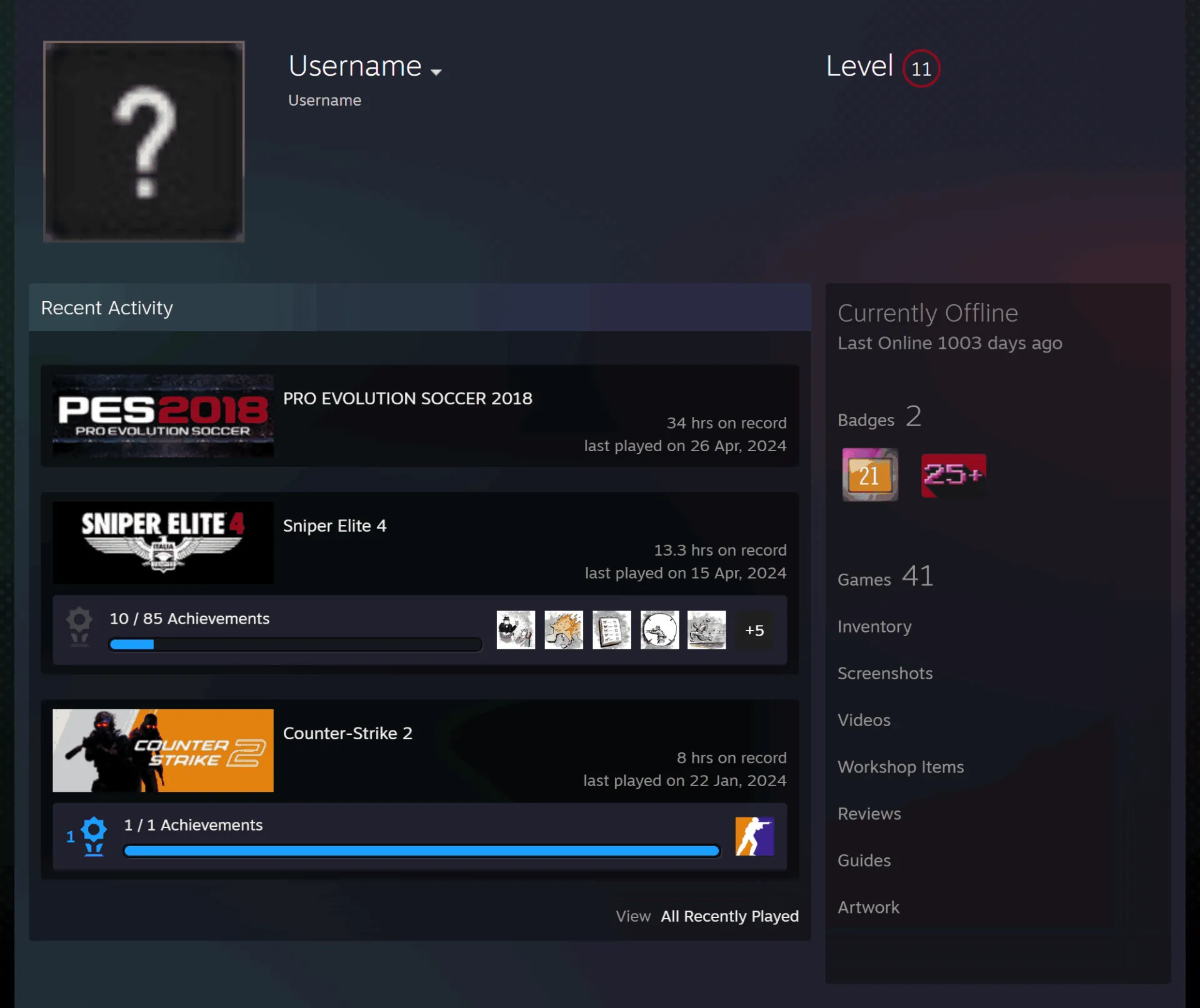1200x1008 pixels.
Task: Open the first Sniper Elite 4 achievement icon
Action: pos(516,630)
